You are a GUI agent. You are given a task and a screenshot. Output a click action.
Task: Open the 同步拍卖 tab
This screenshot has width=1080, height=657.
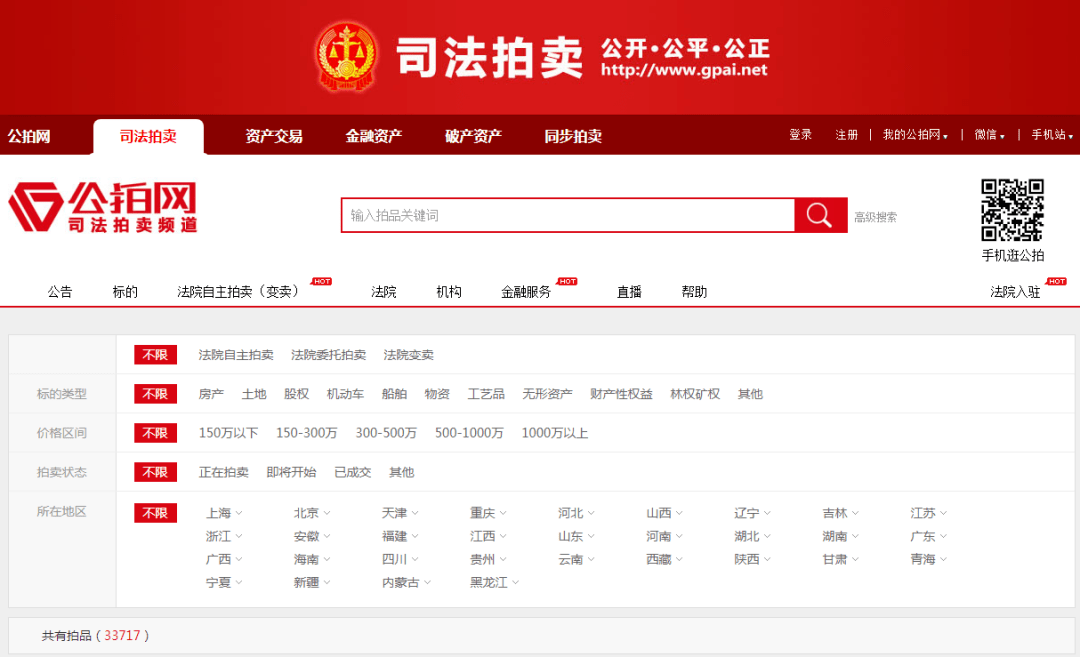pyautogui.click(x=573, y=136)
